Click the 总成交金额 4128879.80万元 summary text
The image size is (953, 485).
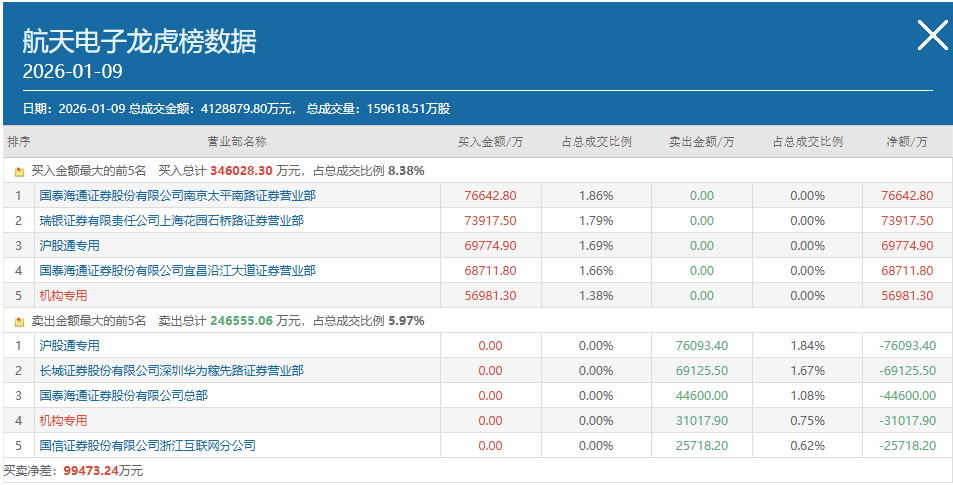click(x=212, y=109)
